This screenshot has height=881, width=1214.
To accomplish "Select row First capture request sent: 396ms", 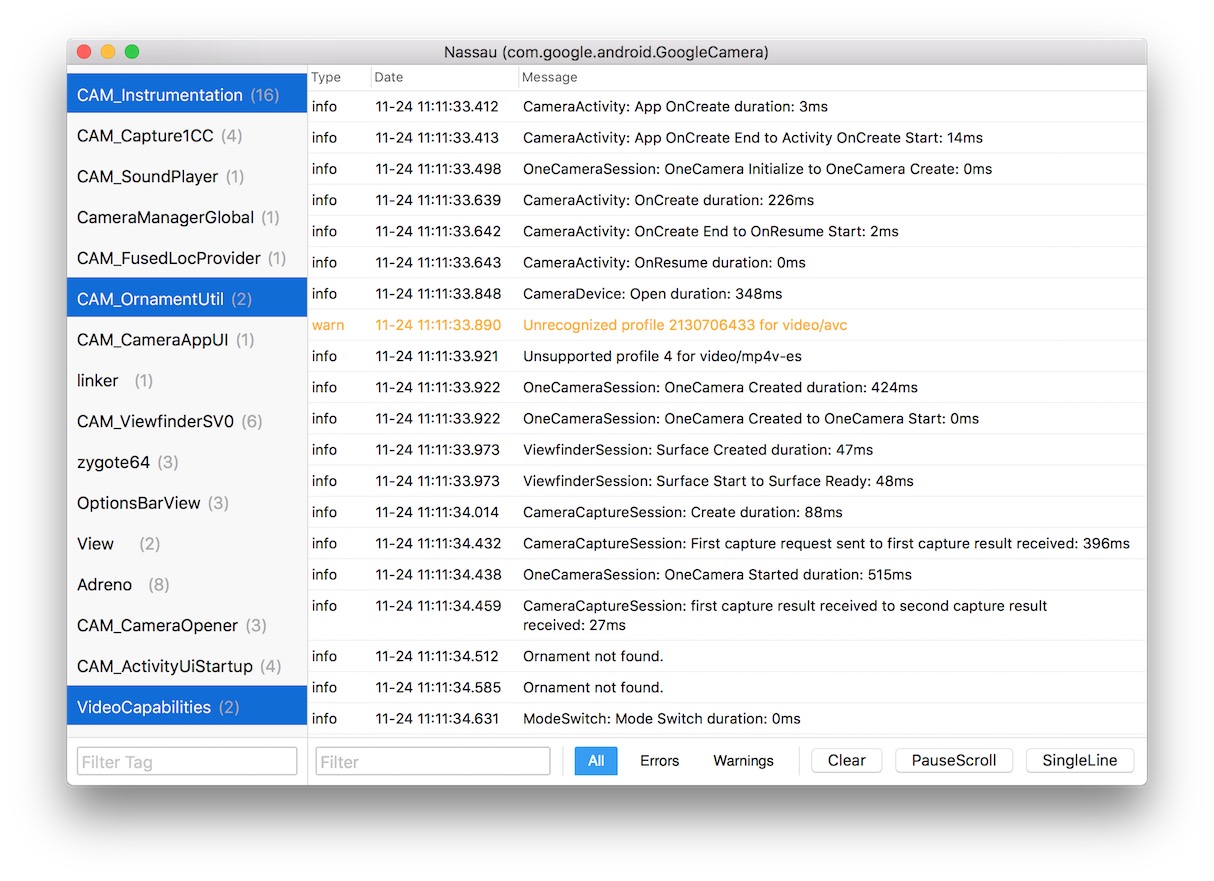I will point(727,544).
